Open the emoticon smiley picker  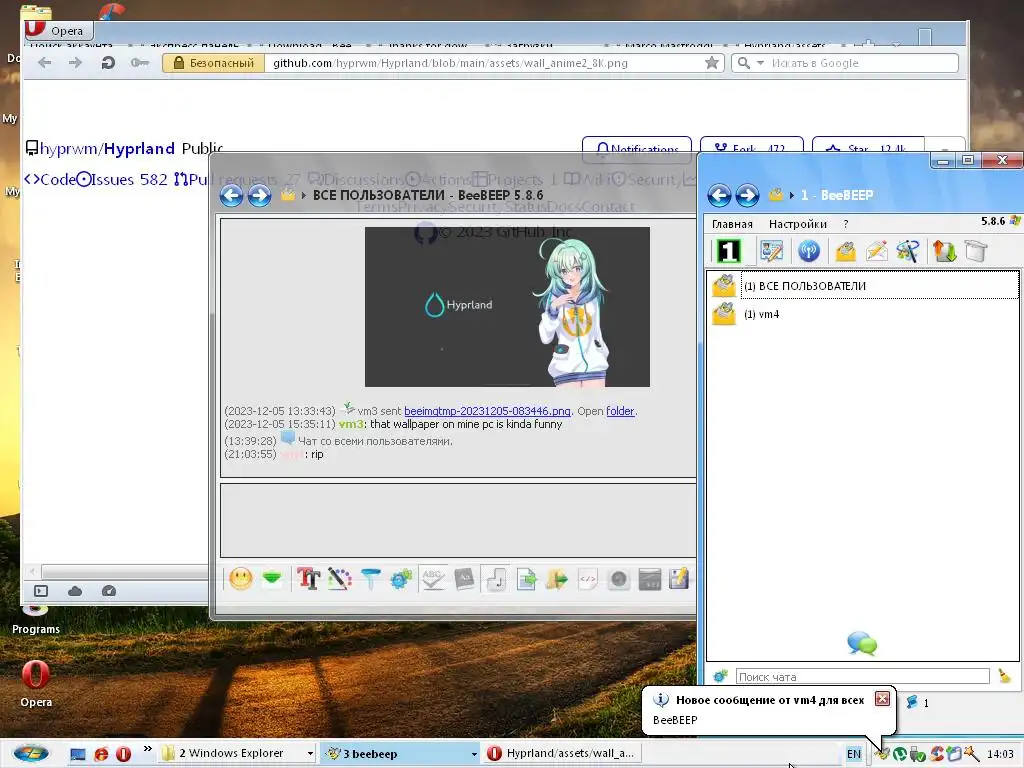(x=240, y=579)
